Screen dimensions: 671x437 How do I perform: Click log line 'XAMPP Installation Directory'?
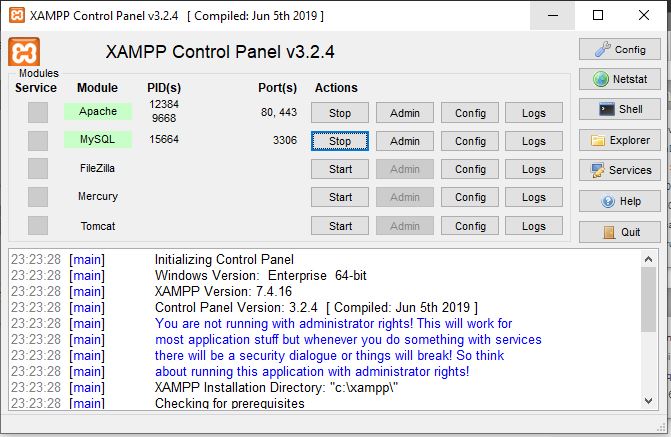276,387
